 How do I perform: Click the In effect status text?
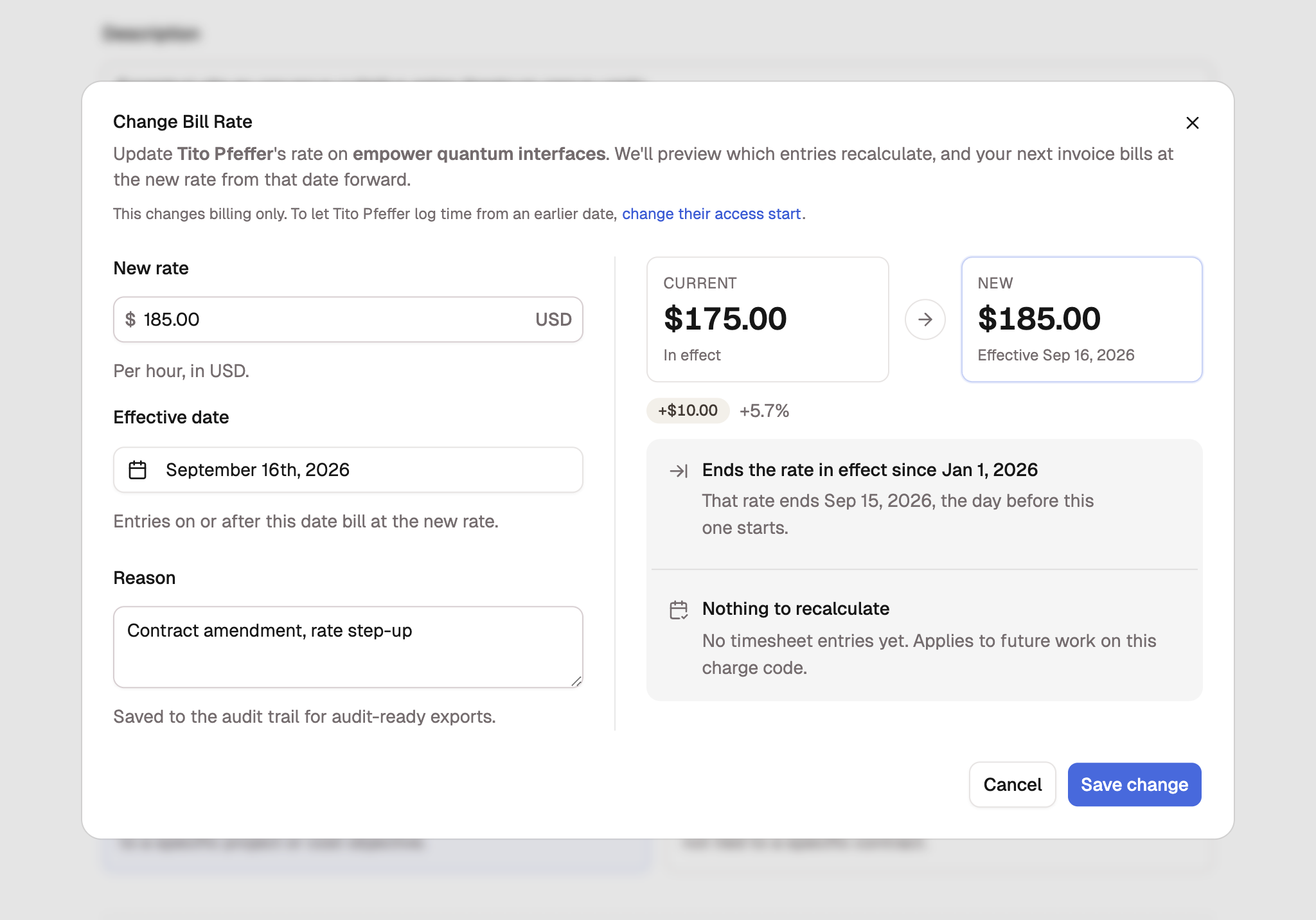point(692,355)
